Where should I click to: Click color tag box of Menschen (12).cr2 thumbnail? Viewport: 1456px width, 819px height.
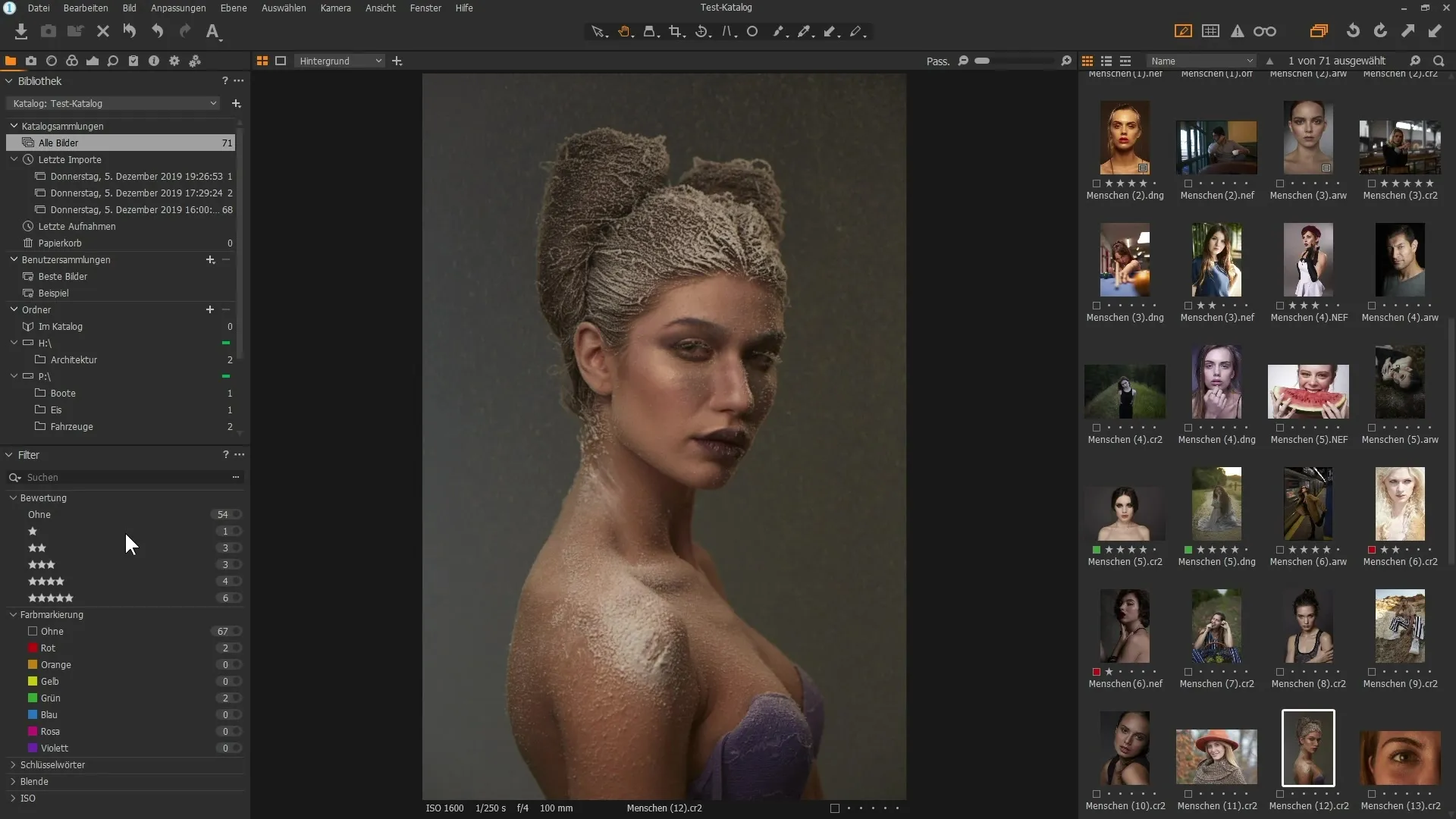(x=1280, y=794)
